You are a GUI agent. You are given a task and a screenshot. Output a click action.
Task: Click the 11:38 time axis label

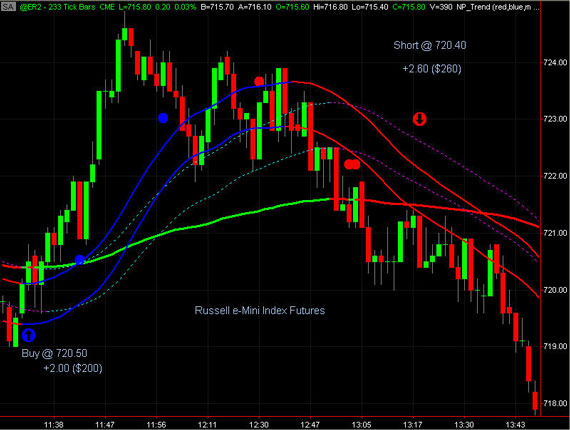coord(54,425)
